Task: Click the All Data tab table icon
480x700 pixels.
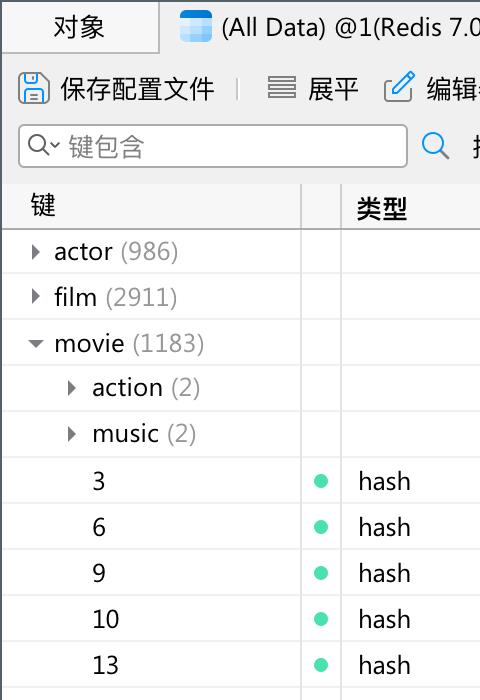Action: coord(196,26)
